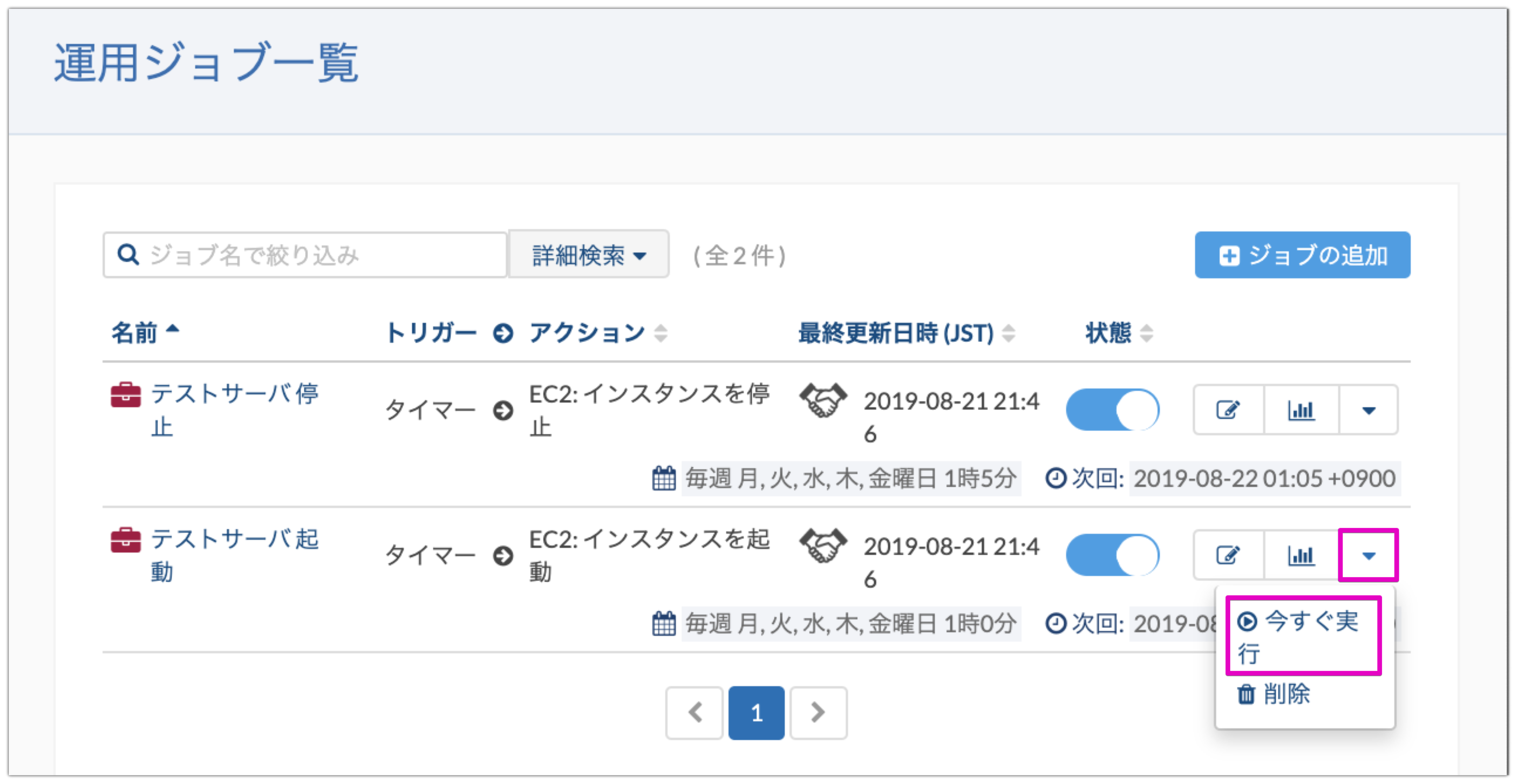This screenshot has height=784, width=1518.
Task: Toggle the state switch for テストサーバ停止
Action: (1113, 410)
